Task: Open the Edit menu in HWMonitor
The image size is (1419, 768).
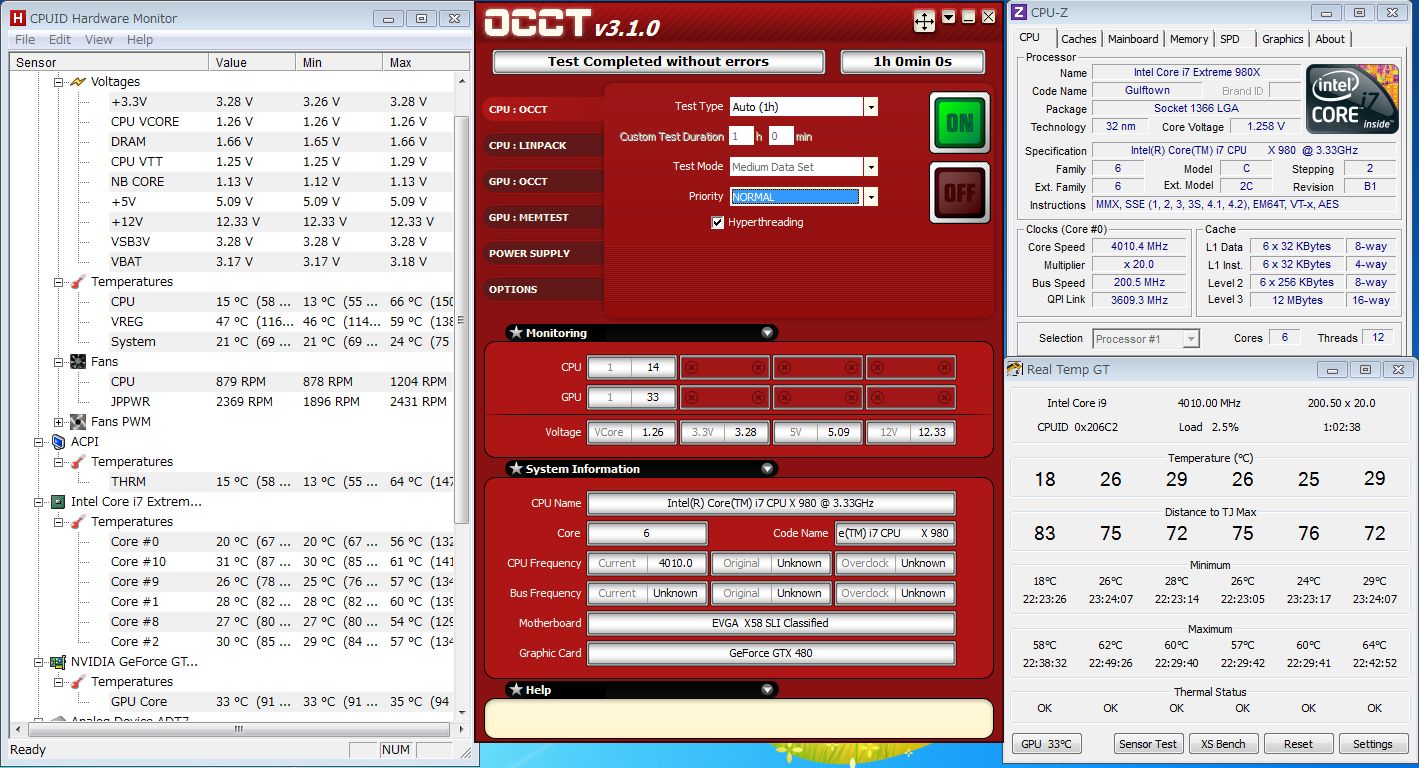Action: (60, 40)
